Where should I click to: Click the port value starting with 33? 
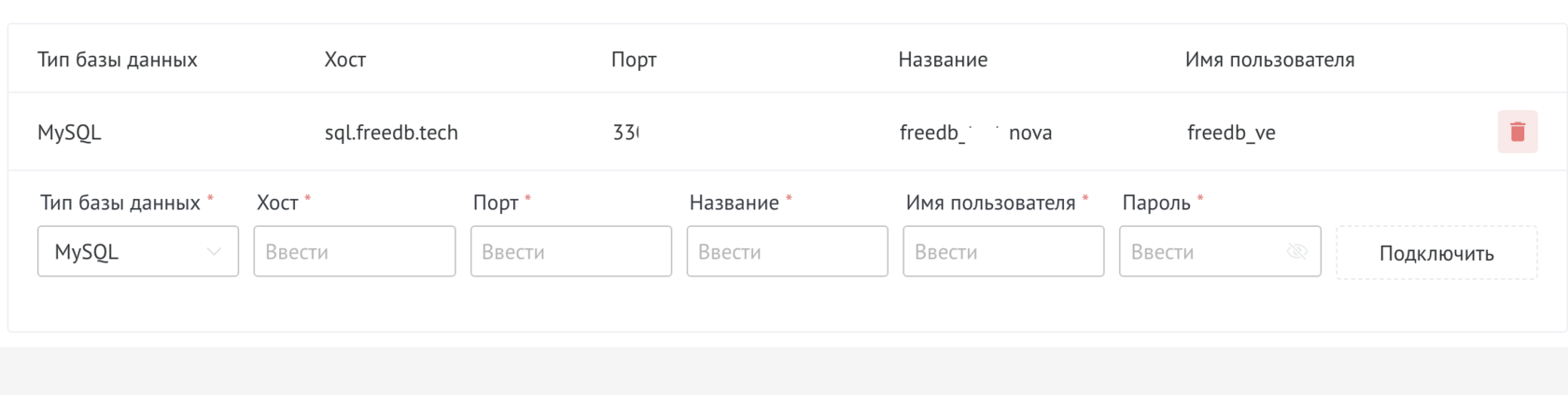tap(625, 133)
